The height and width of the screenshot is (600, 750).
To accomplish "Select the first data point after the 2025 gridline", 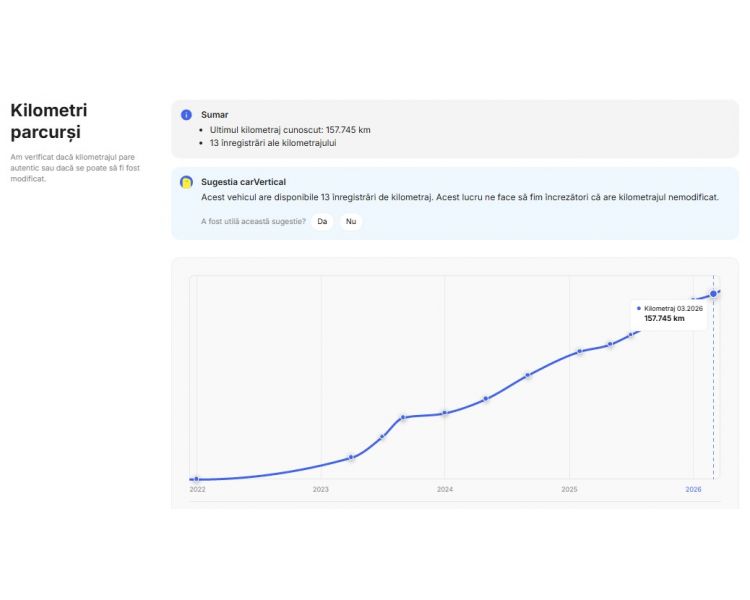I will (x=579, y=352).
